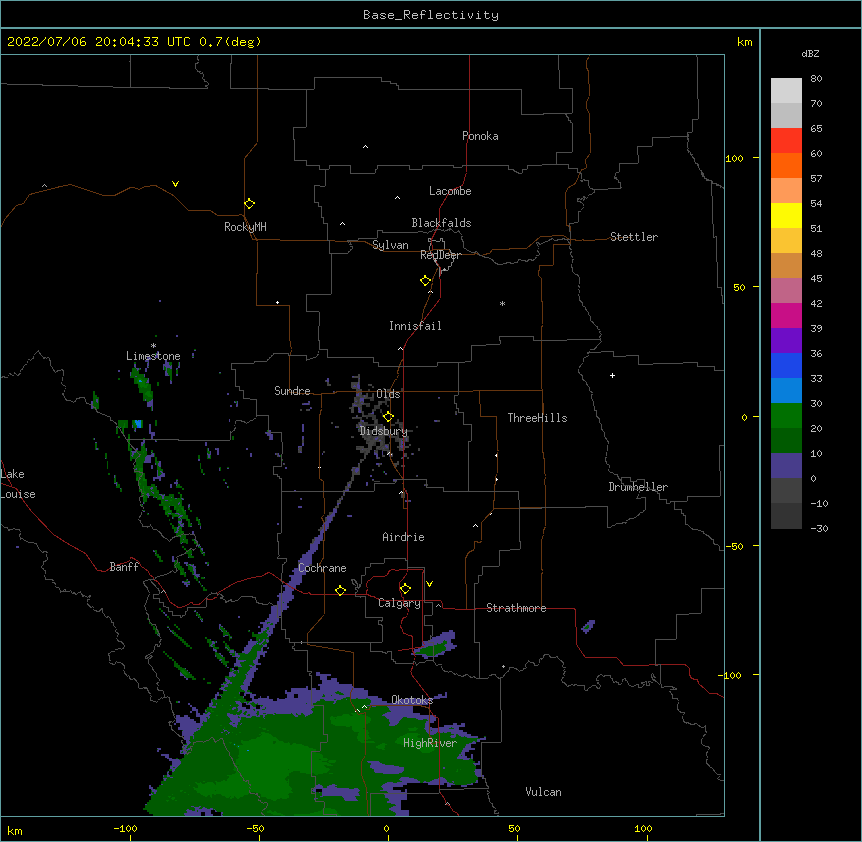Select the yellow 54 dBZ legend swatch
862x842 pixels.
(786, 215)
